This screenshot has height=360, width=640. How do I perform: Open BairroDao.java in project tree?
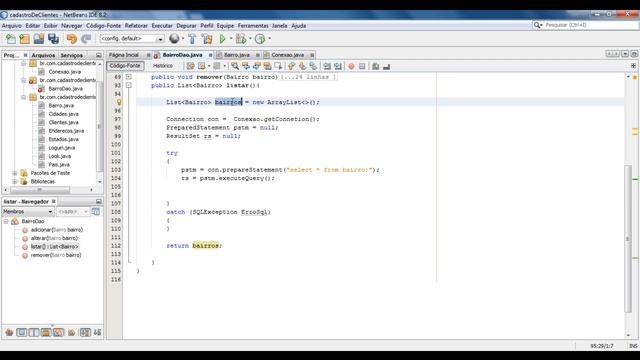click(65, 89)
